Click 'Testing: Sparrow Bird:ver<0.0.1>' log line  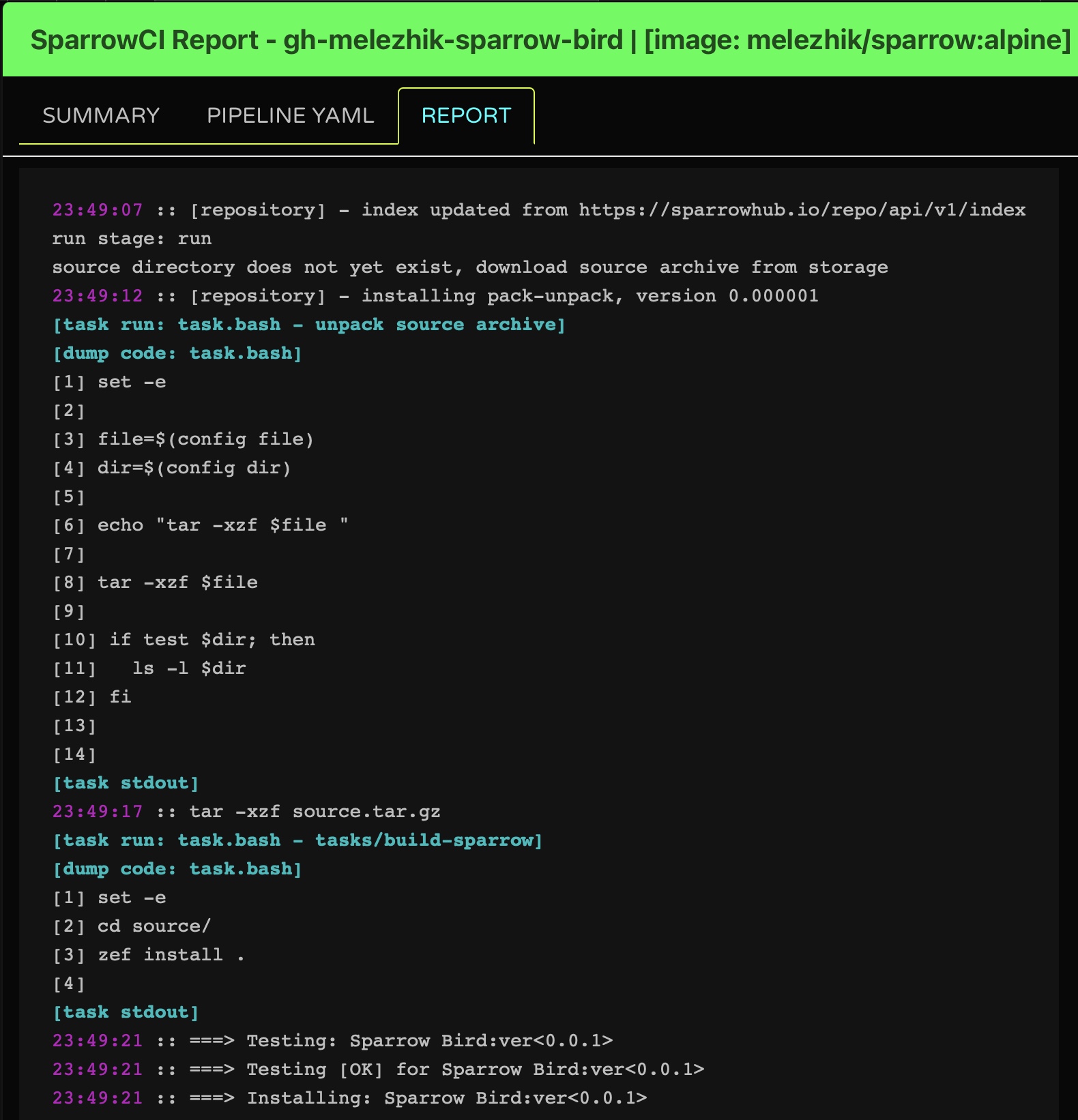point(333,1040)
